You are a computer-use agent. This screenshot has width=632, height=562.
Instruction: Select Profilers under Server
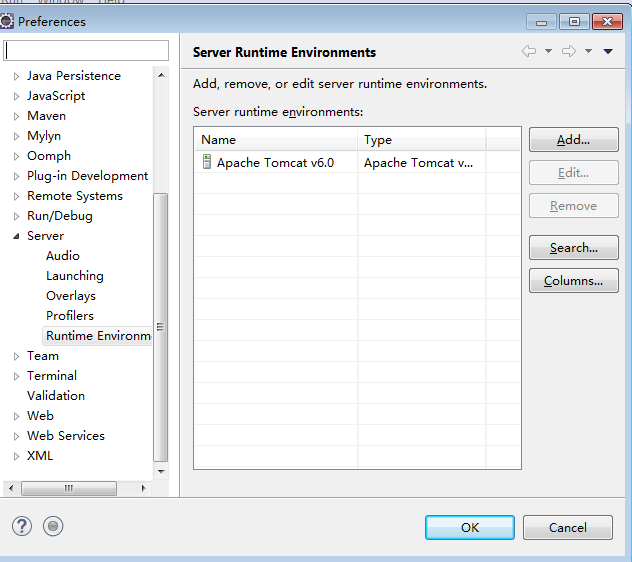pos(70,316)
